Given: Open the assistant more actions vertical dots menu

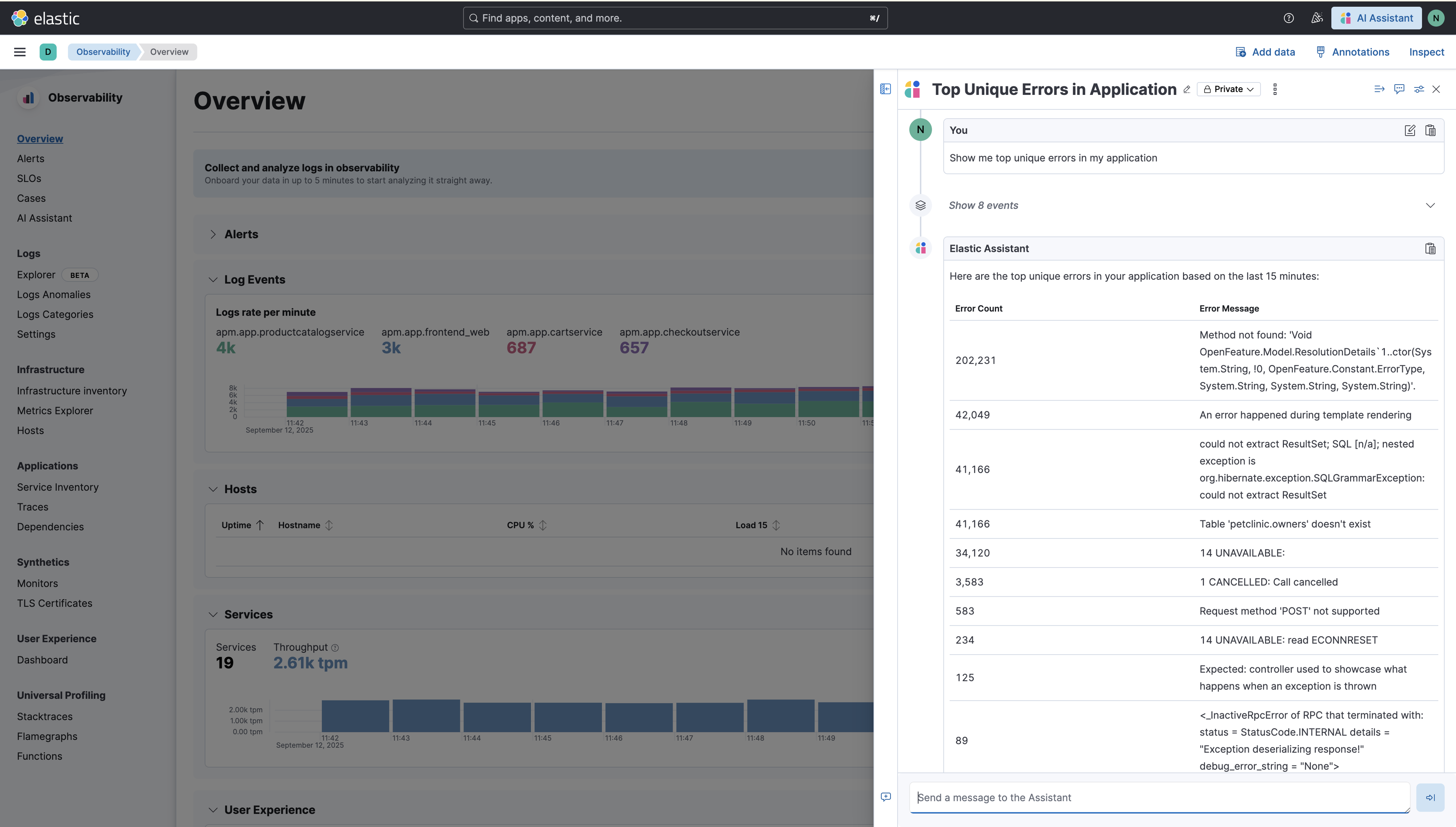Looking at the screenshot, I should click(x=1275, y=88).
